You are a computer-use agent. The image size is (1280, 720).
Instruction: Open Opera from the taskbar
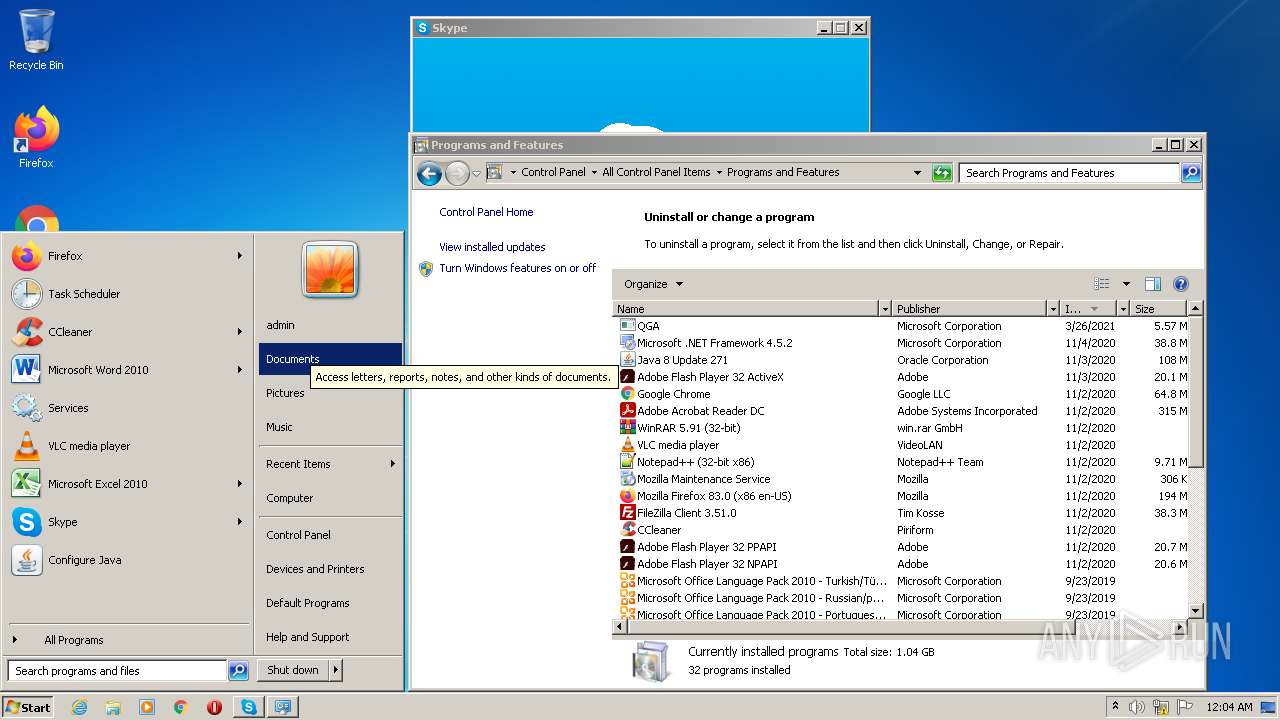coord(214,707)
